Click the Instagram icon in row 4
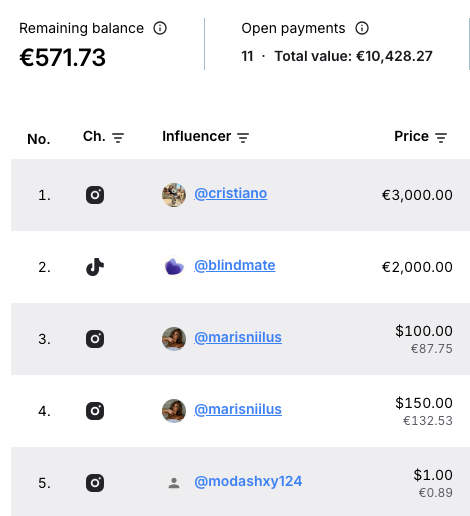The width and height of the screenshot is (470, 516). pyautogui.click(x=95, y=411)
